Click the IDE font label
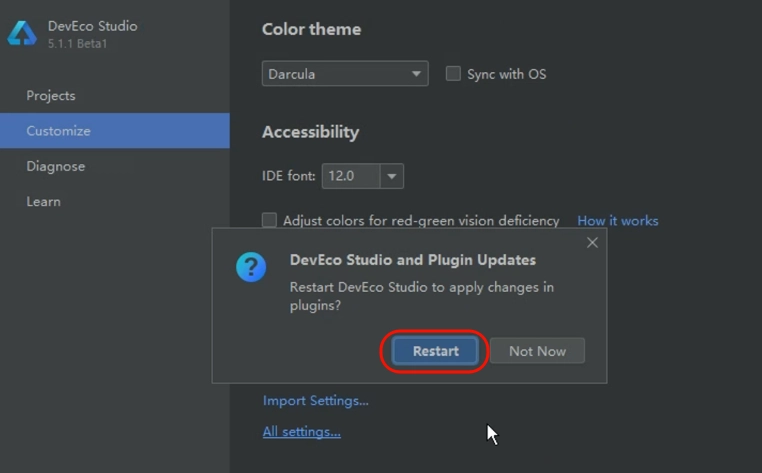This screenshot has width=762, height=473. (x=289, y=176)
